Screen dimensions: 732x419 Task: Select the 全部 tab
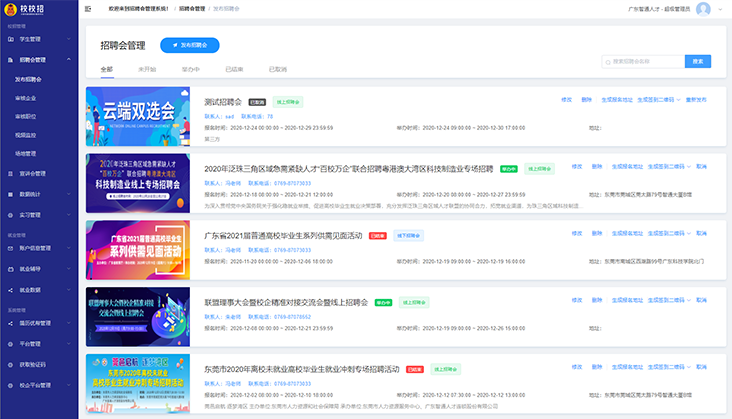click(107, 69)
